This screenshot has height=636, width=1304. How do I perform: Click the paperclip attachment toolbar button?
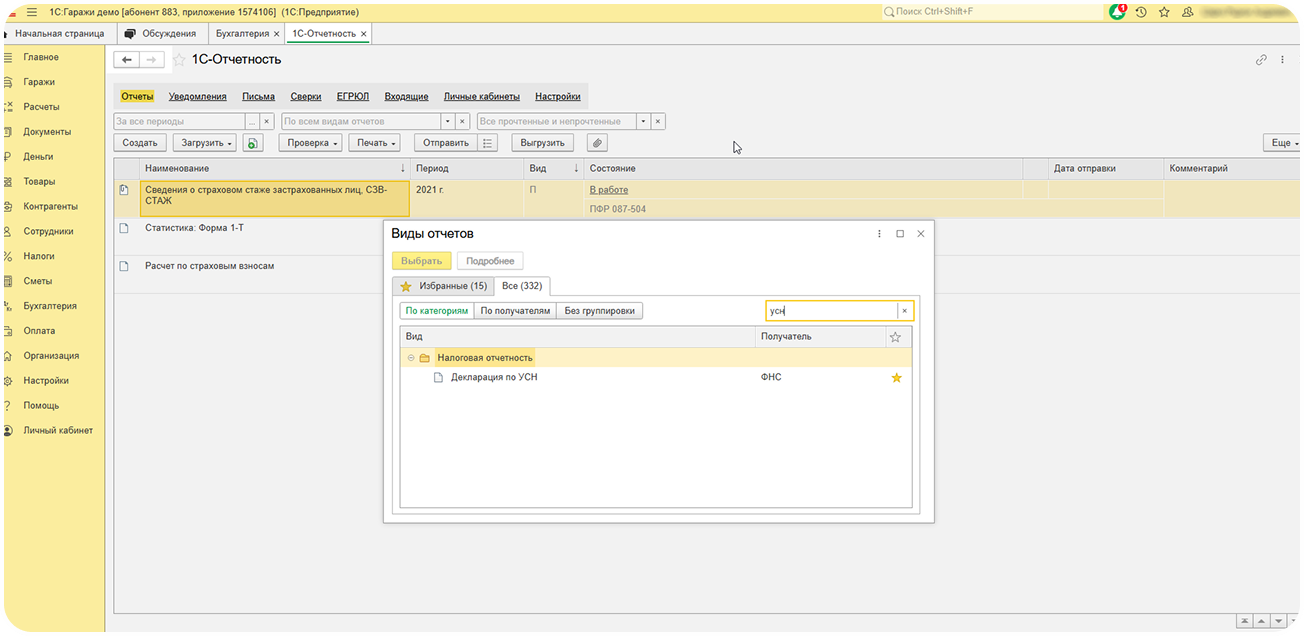pyautogui.click(x=596, y=143)
